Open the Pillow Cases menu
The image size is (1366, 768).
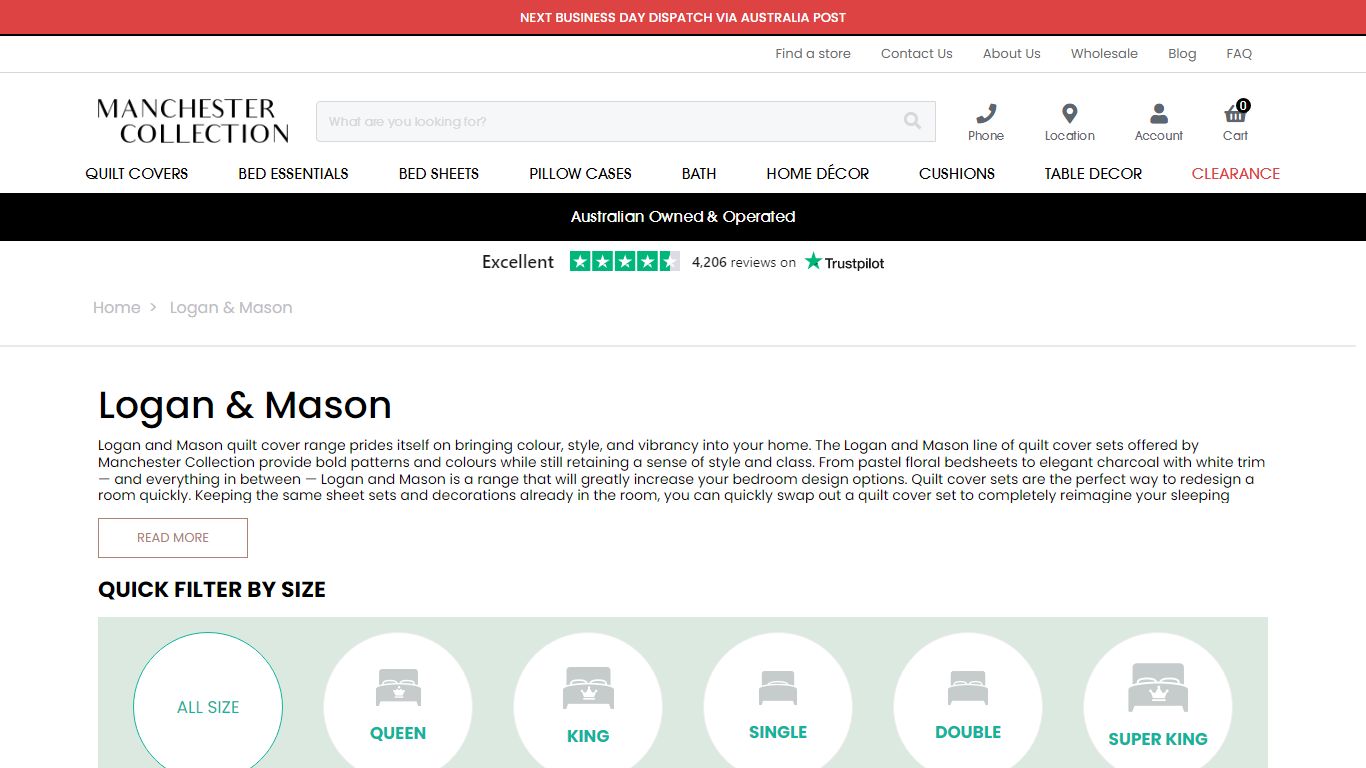point(581,173)
